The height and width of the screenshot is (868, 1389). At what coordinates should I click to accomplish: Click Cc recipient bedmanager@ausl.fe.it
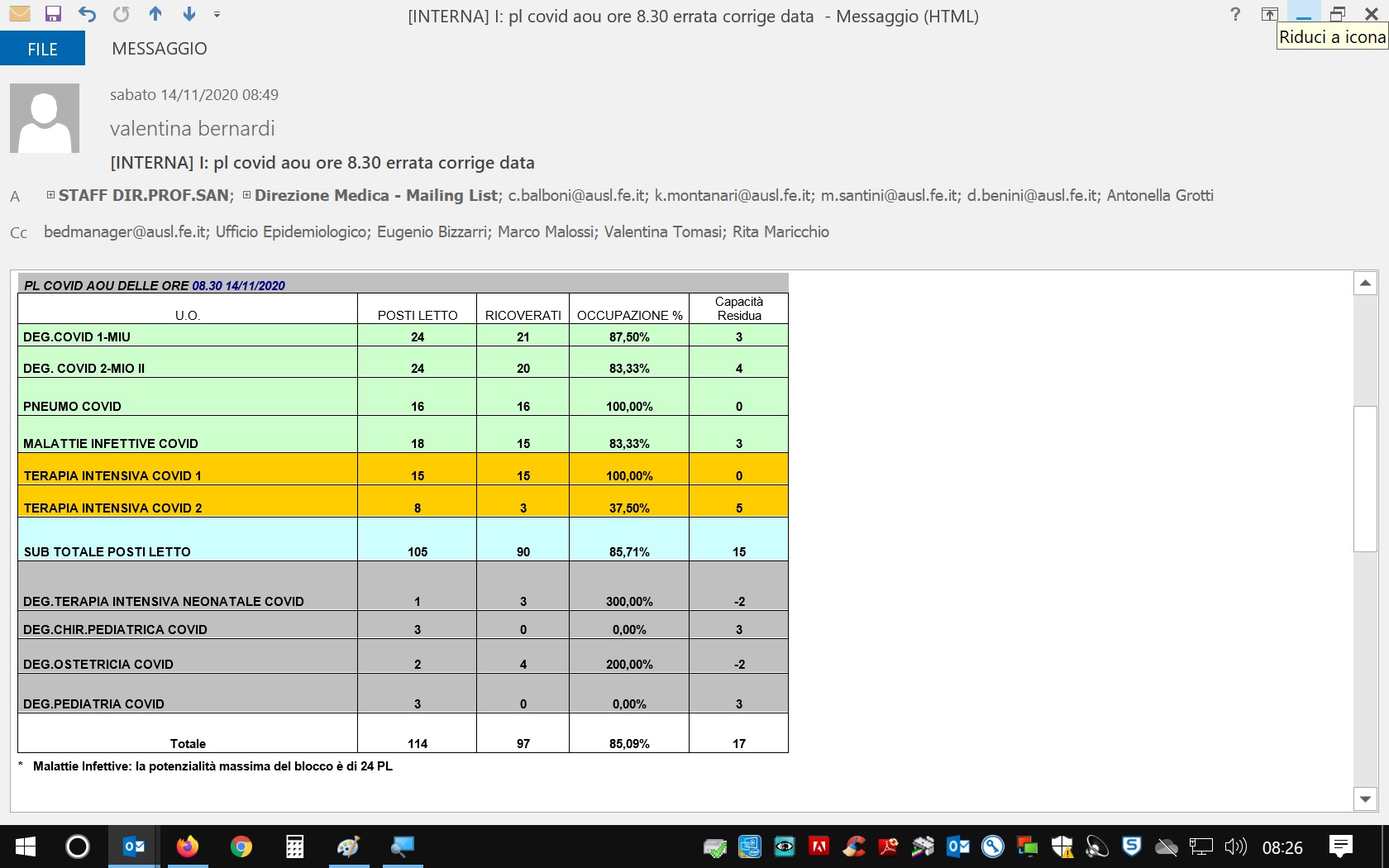pos(125,232)
